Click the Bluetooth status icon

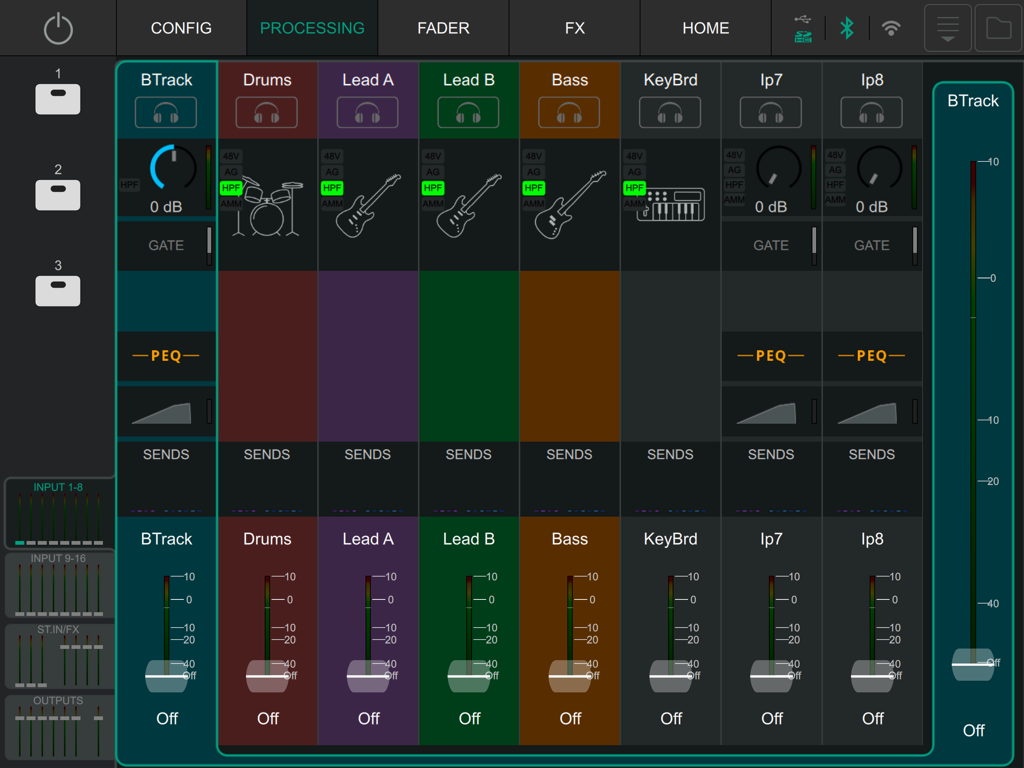coord(846,28)
